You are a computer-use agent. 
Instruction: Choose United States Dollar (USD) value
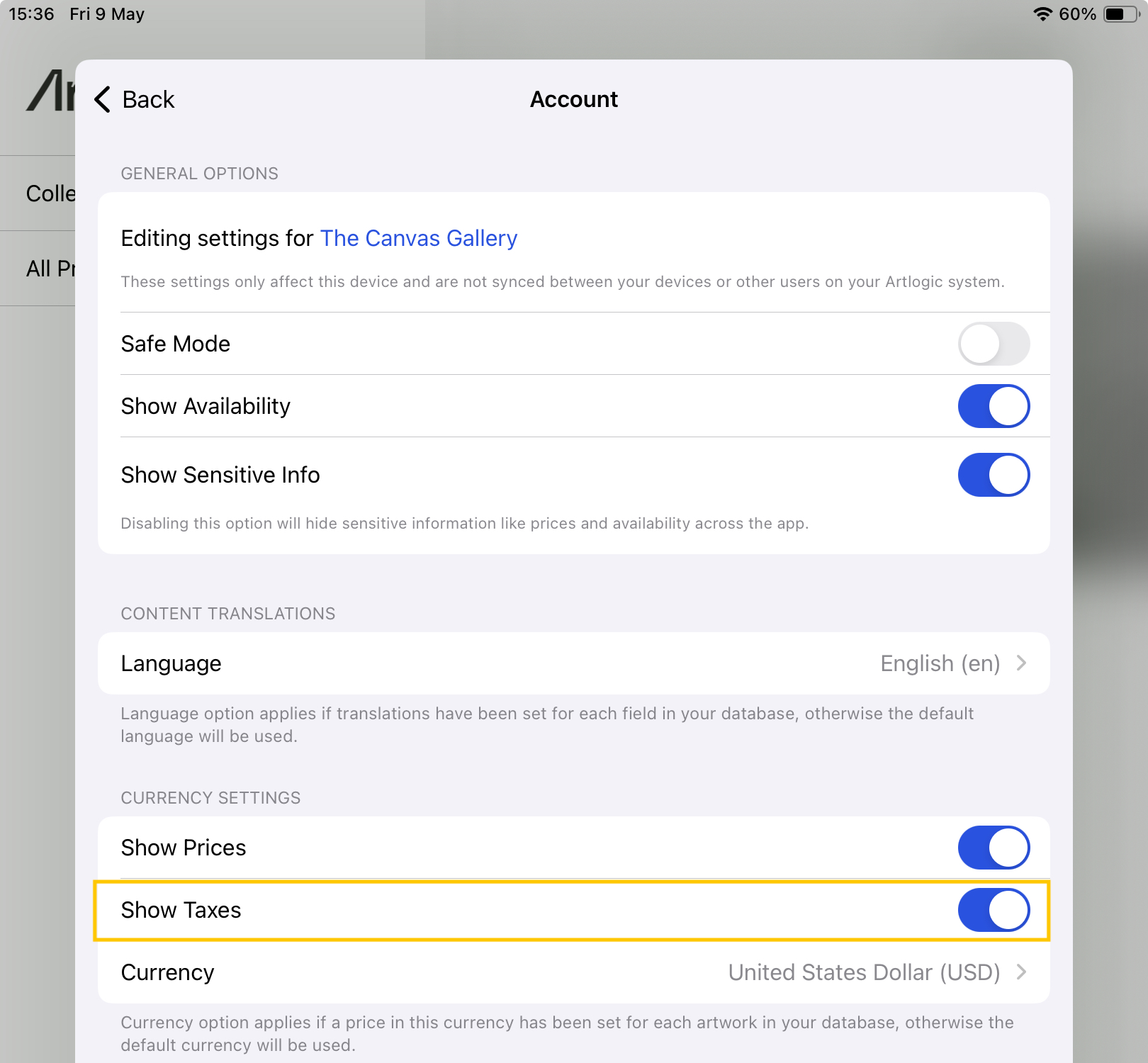(x=864, y=972)
